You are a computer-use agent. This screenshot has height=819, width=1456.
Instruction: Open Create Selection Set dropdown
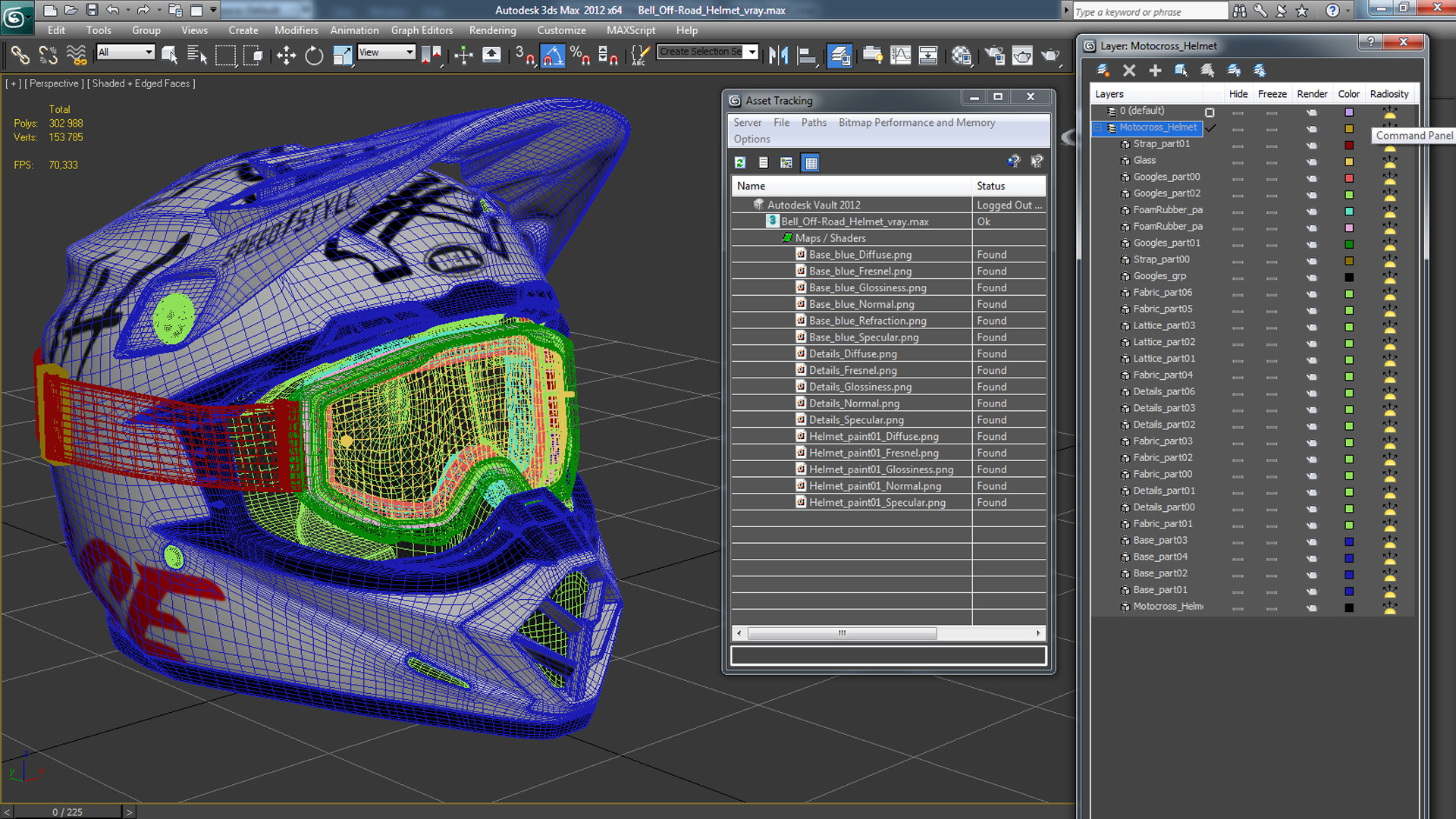pyautogui.click(x=752, y=52)
